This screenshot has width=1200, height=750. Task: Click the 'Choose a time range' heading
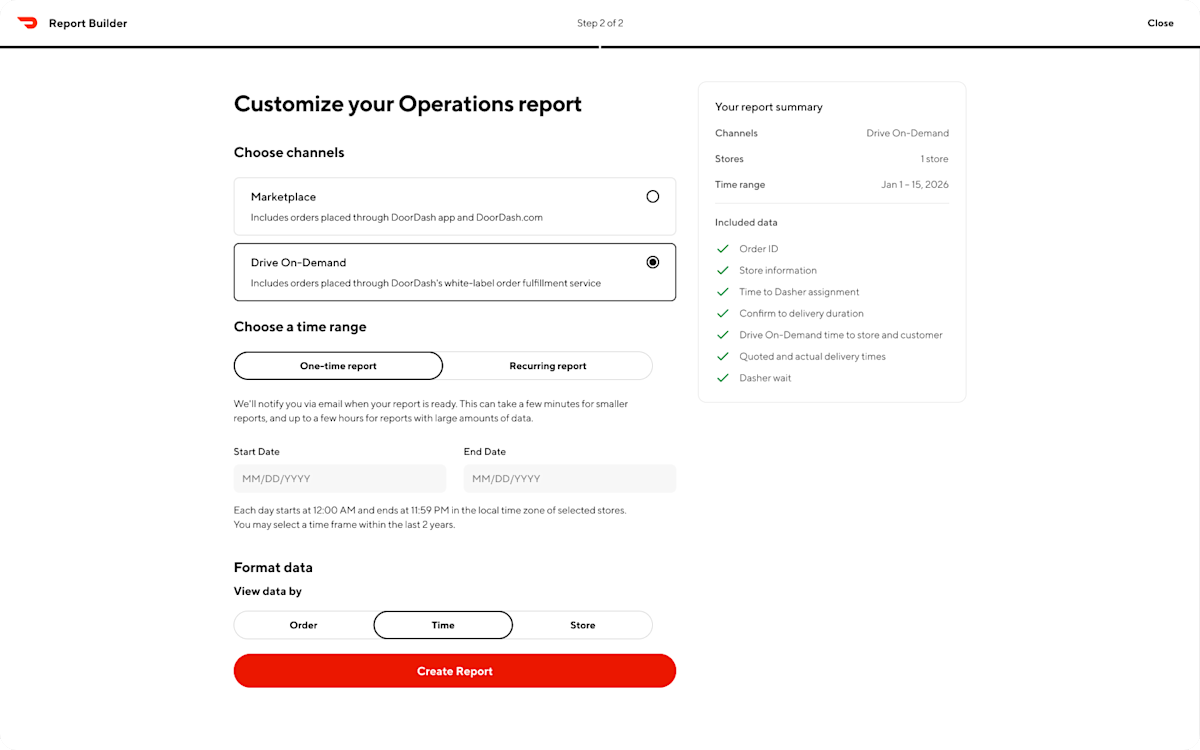click(x=300, y=327)
